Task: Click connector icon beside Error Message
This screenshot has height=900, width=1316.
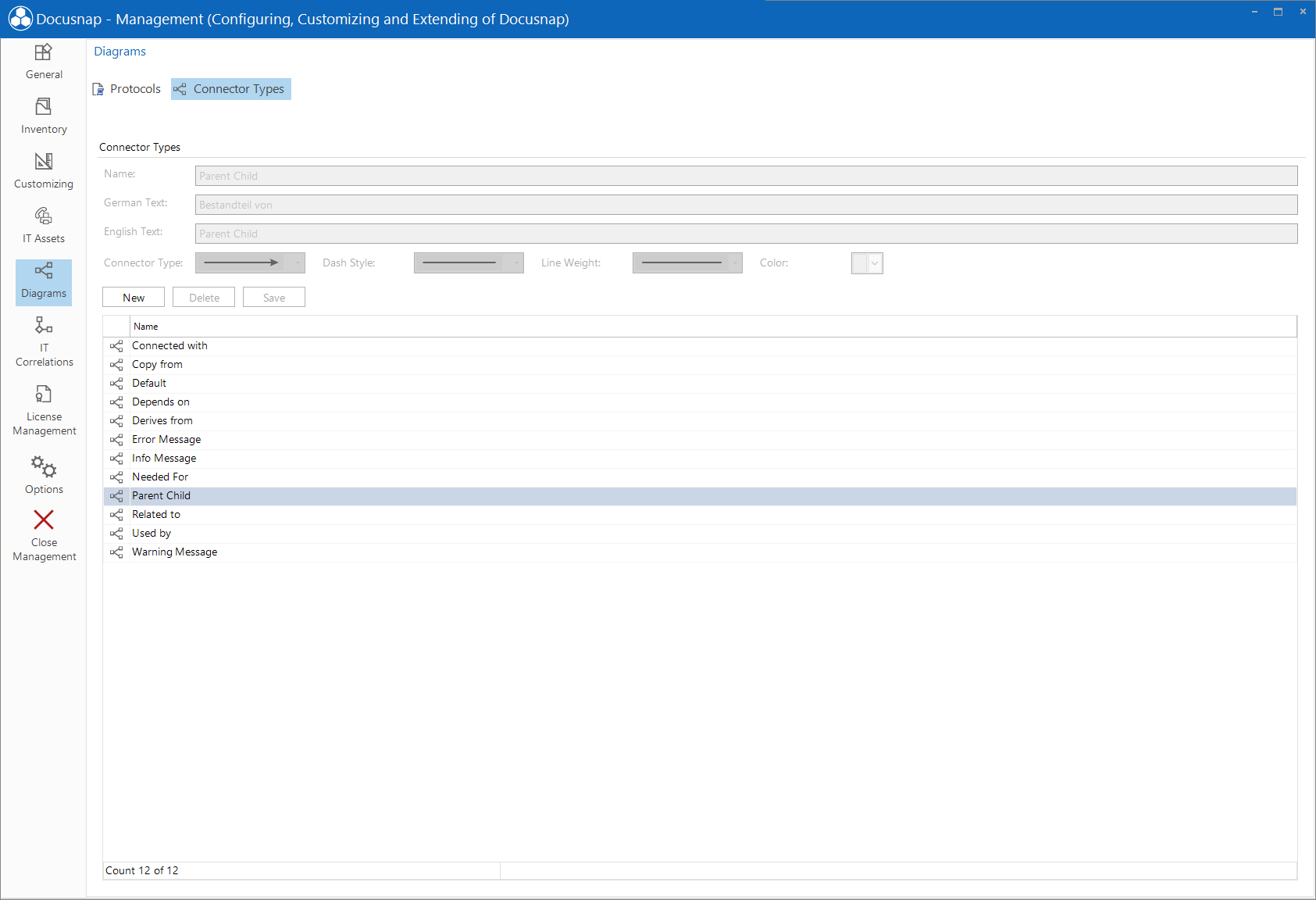Action: pos(116,440)
